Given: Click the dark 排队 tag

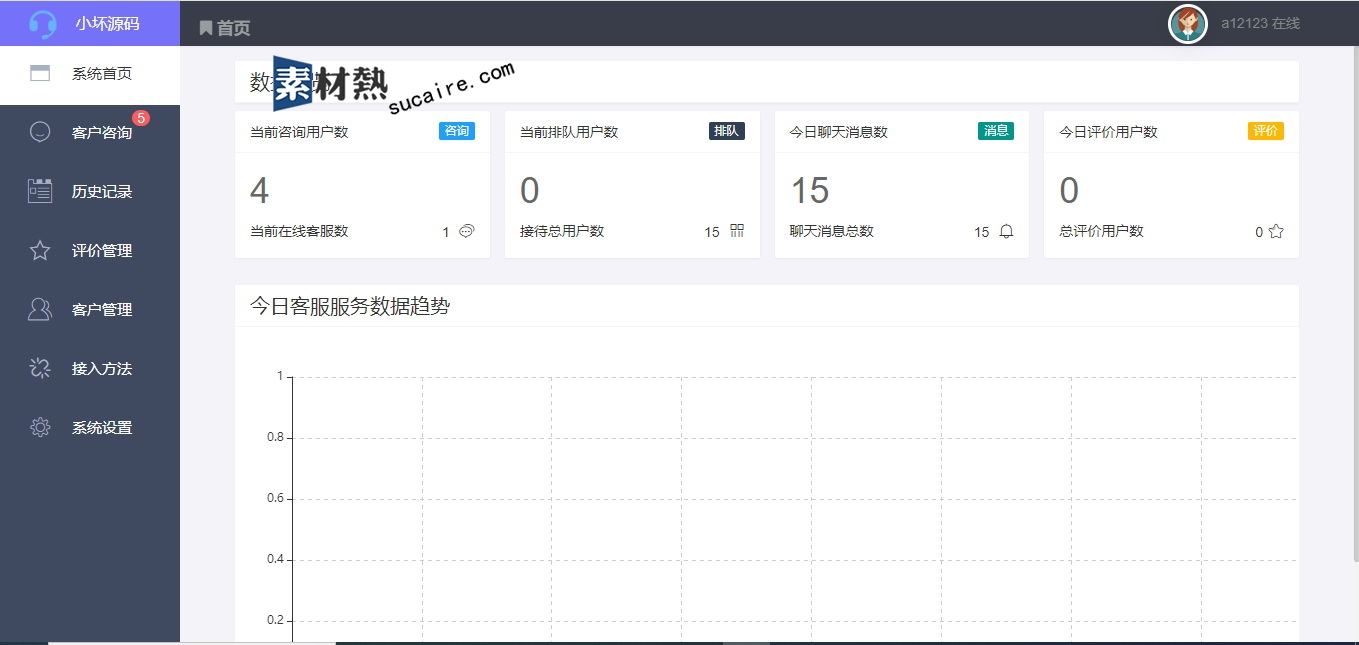Looking at the screenshot, I should point(727,131).
